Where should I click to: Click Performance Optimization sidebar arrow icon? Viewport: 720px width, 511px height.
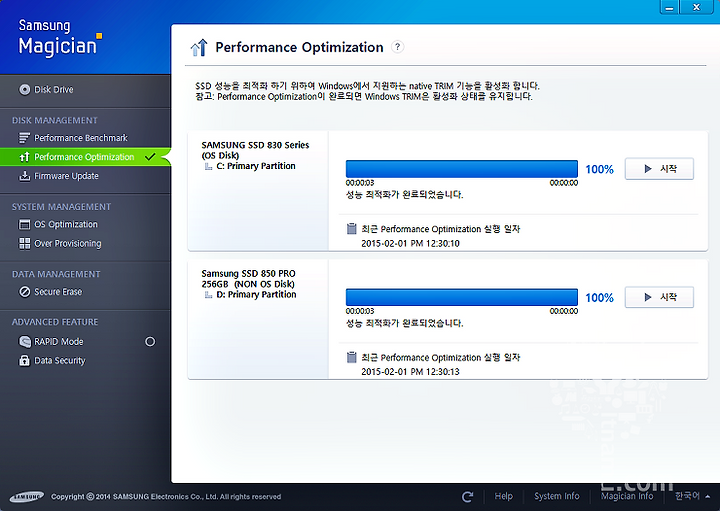point(24,157)
